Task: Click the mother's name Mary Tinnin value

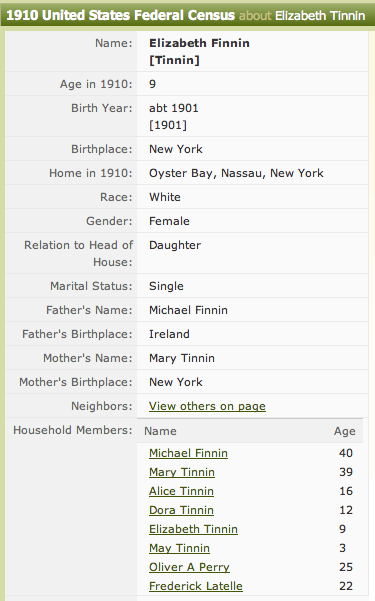Action: point(182,358)
